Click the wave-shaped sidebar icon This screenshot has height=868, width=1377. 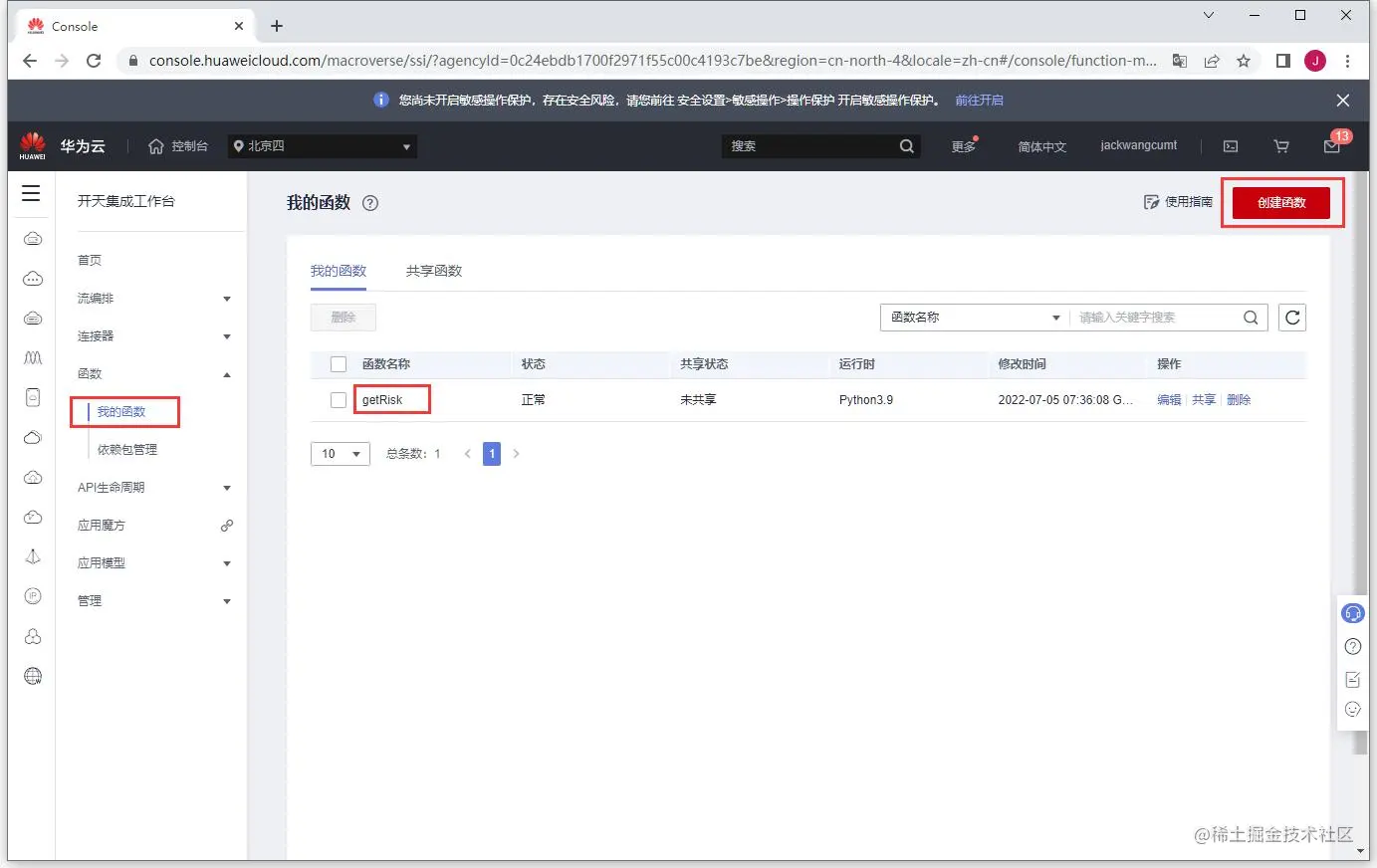pos(33,357)
